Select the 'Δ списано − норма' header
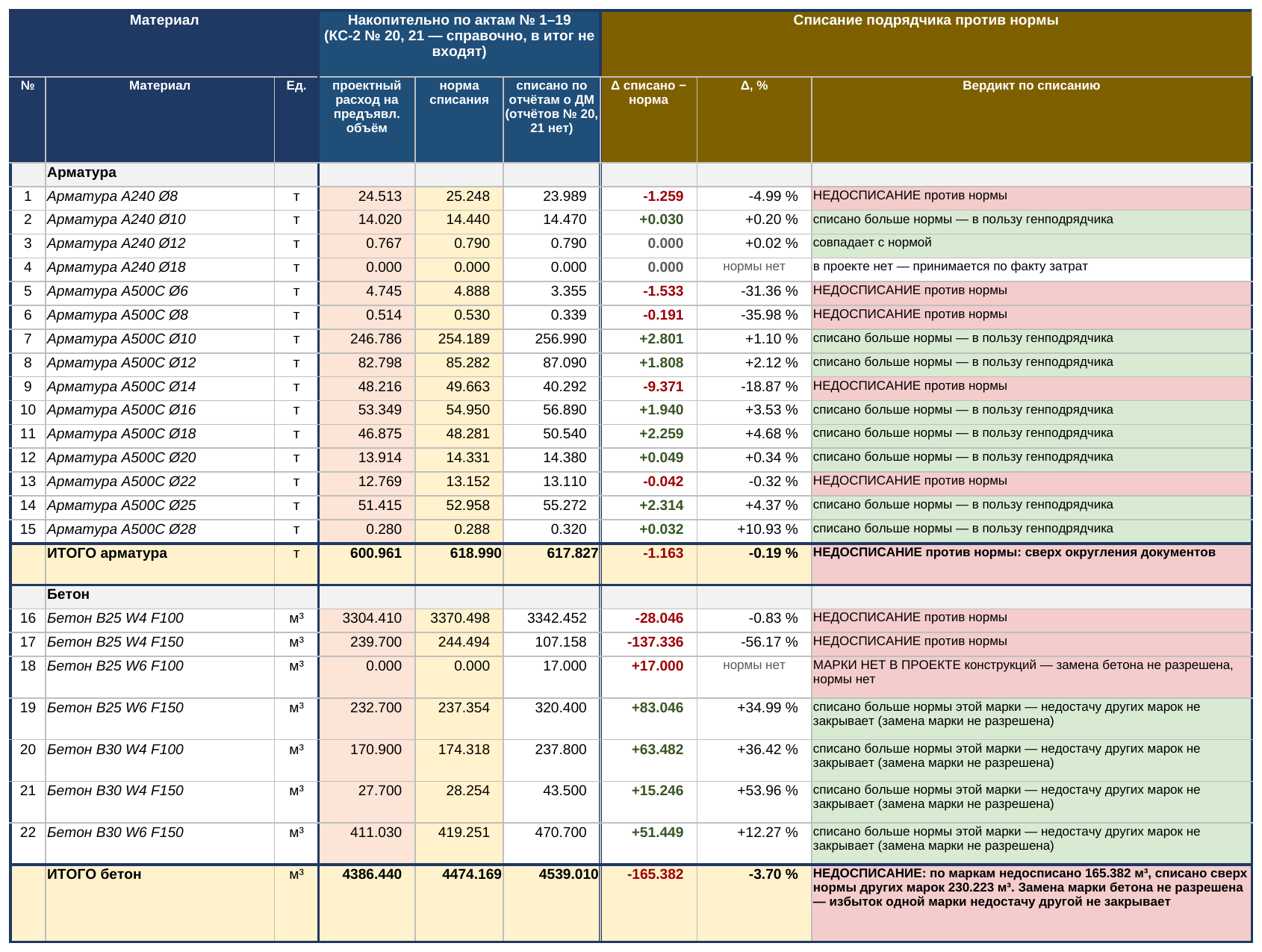The width and height of the screenshot is (1262, 952). click(648, 119)
